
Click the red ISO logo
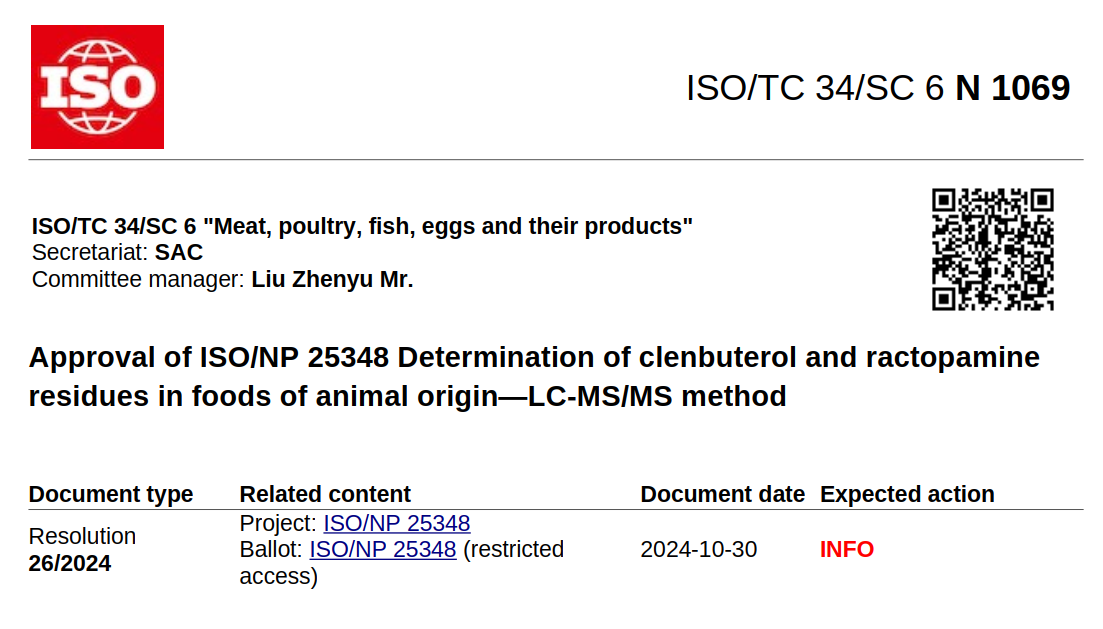(97, 87)
